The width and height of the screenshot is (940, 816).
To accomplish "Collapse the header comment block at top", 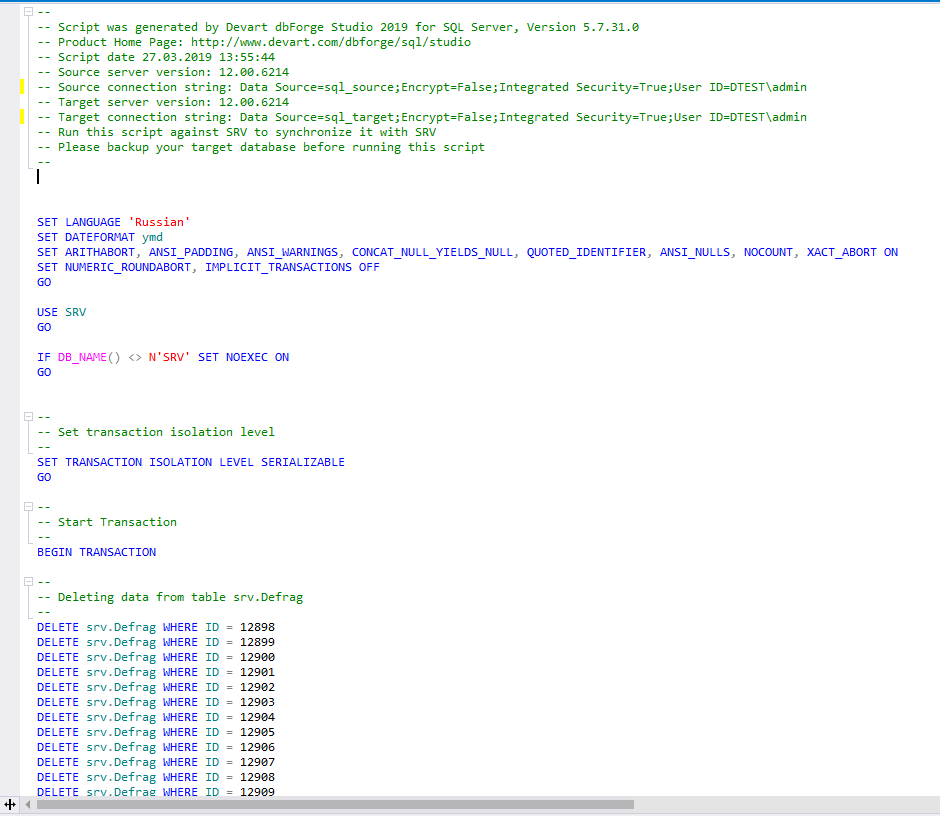I will 28,12.
